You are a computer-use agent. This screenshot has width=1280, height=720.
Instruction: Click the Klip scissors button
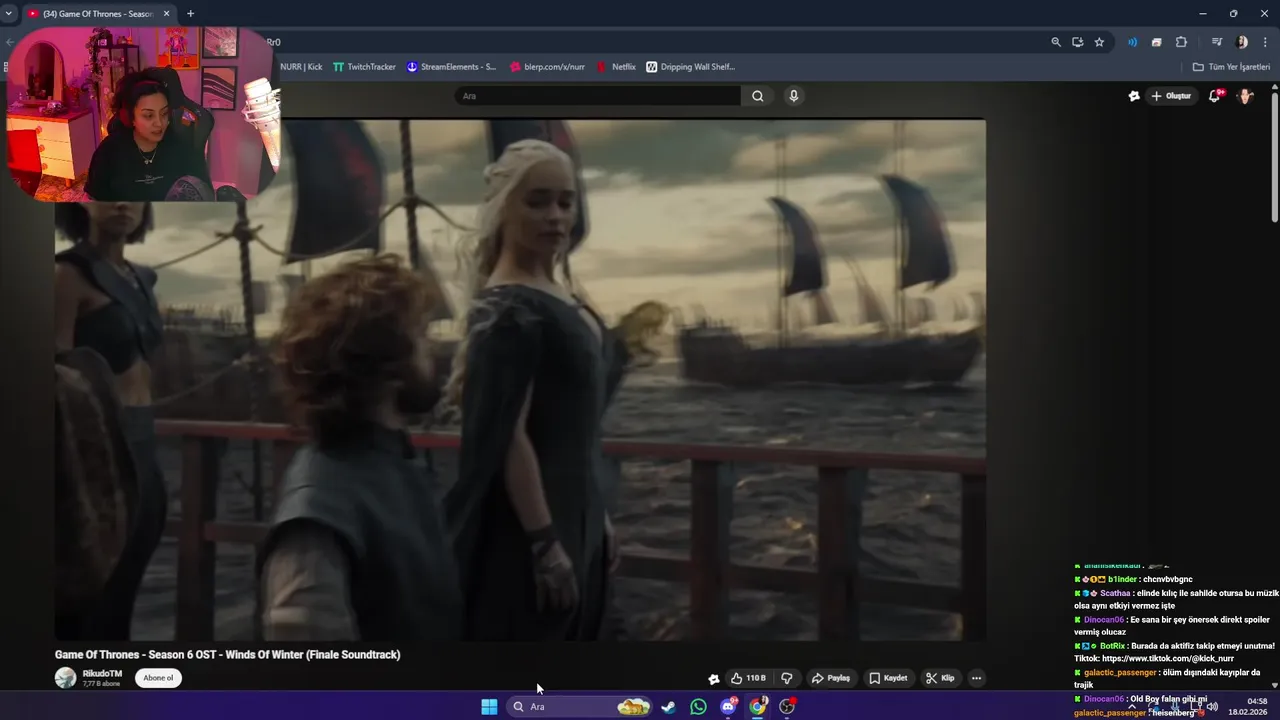[940, 678]
